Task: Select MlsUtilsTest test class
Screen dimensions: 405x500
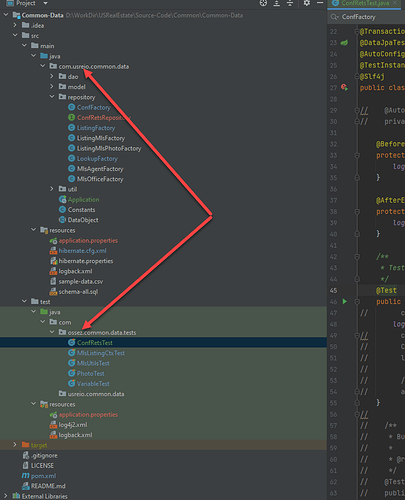Action: click(x=93, y=363)
